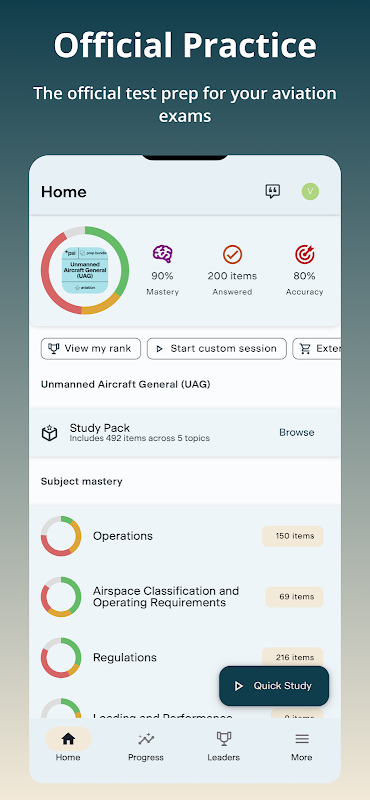Start custom session
This screenshot has width=370, height=800.
pos(217,348)
